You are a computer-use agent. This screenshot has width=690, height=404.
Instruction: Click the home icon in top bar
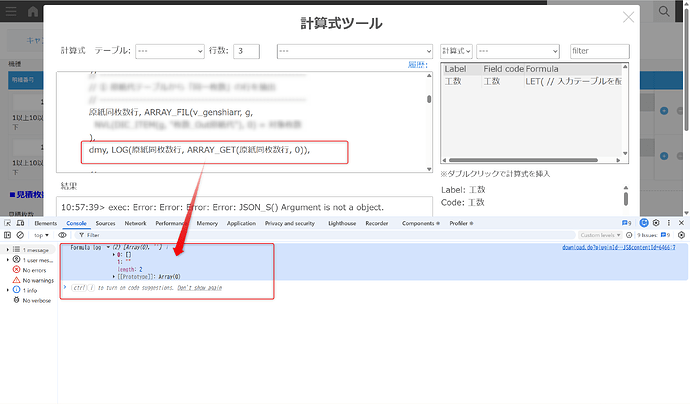(x=34, y=12)
